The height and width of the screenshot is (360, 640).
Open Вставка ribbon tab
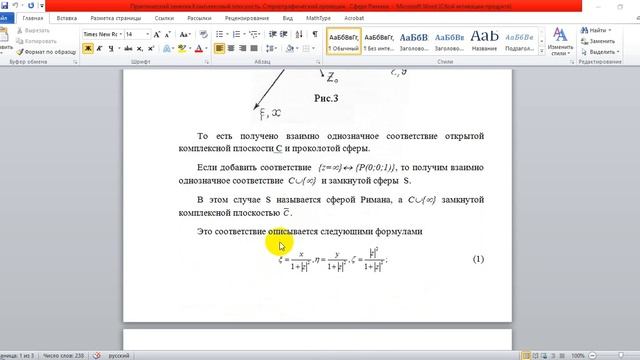(67, 18)
